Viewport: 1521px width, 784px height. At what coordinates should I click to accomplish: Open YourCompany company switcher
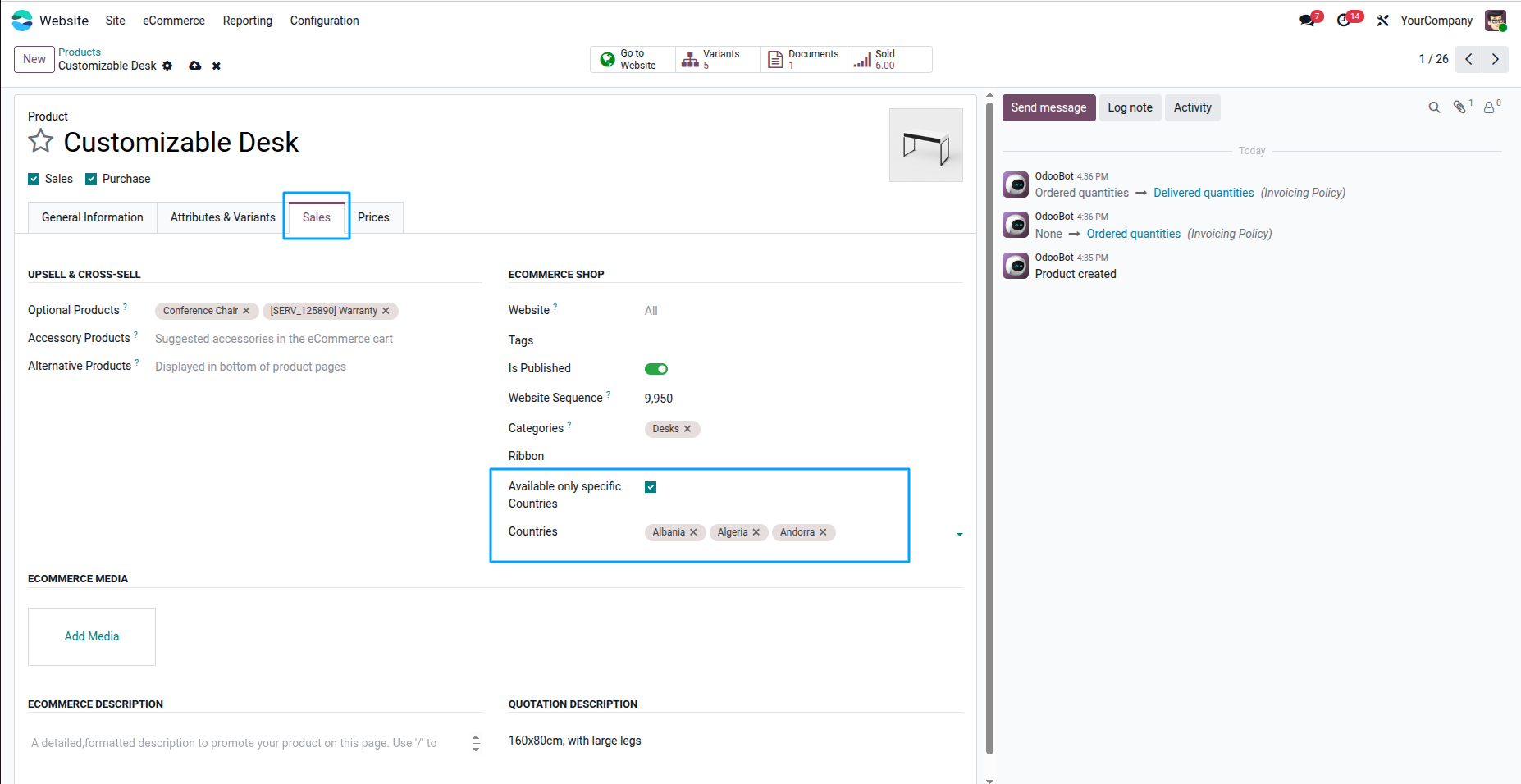tap(1436, 21)
